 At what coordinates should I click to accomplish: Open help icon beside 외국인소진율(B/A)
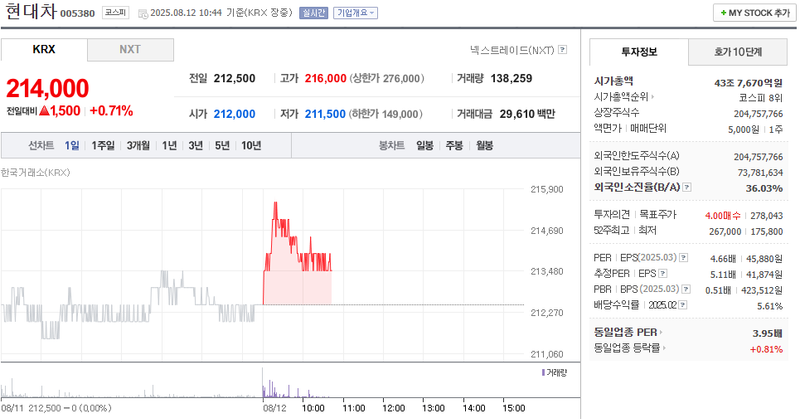point(687,187)
